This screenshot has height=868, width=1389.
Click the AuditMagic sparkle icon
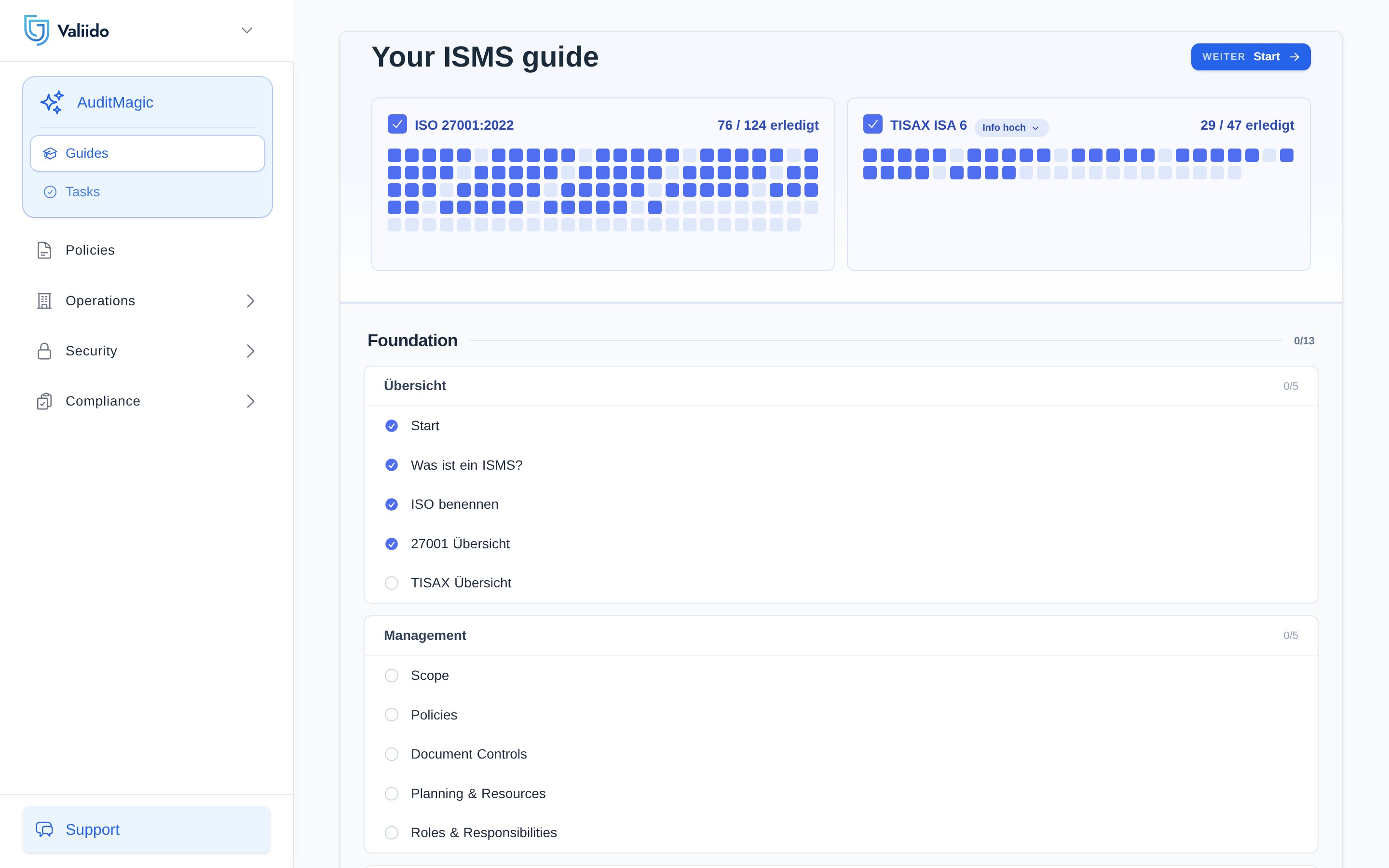coord(52,102)
